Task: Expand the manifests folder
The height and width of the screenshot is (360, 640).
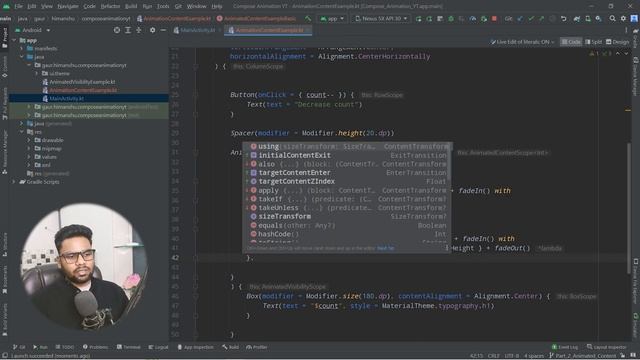Action: click(x=22, y=49)
